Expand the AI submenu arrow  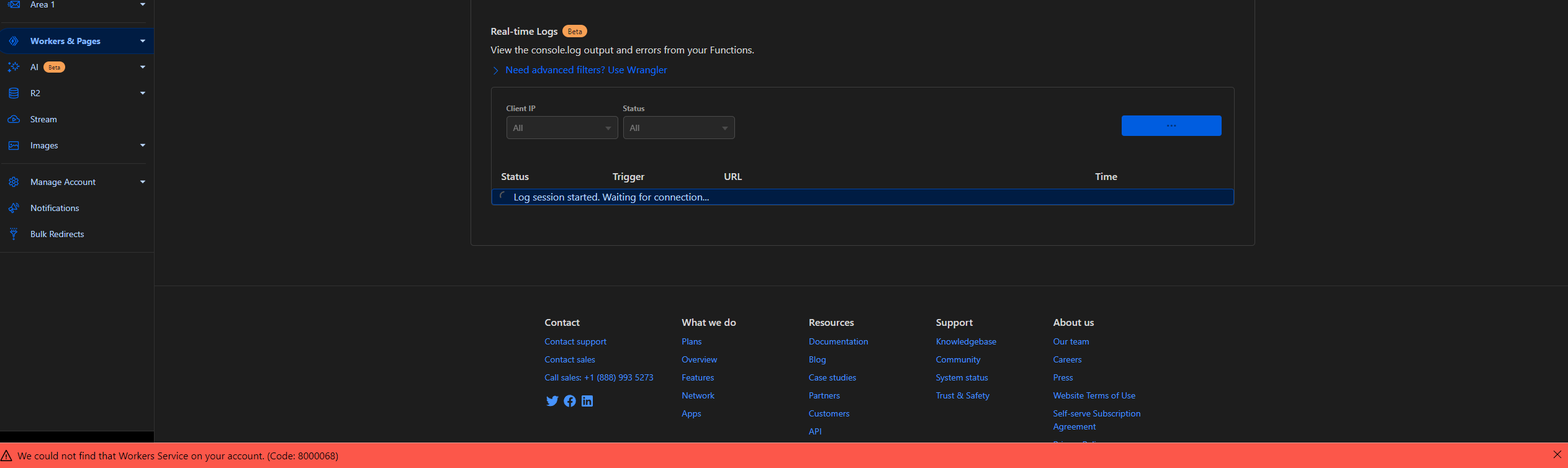[143, 67]
